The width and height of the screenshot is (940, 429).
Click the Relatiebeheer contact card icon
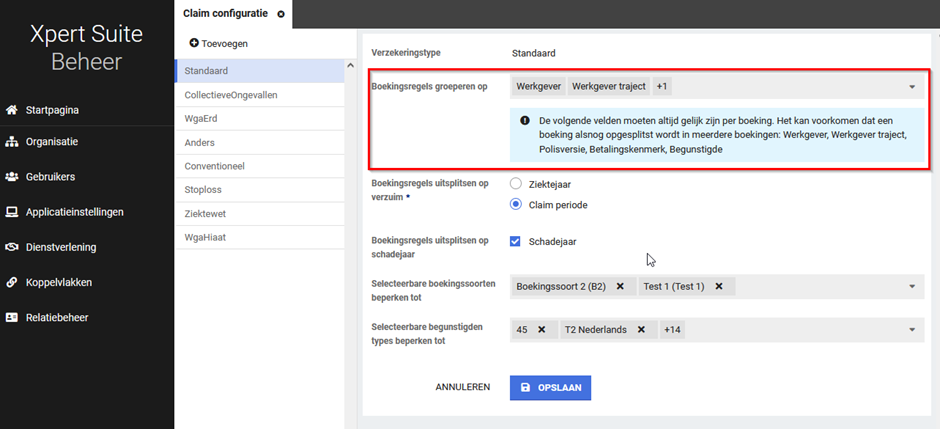12,318
